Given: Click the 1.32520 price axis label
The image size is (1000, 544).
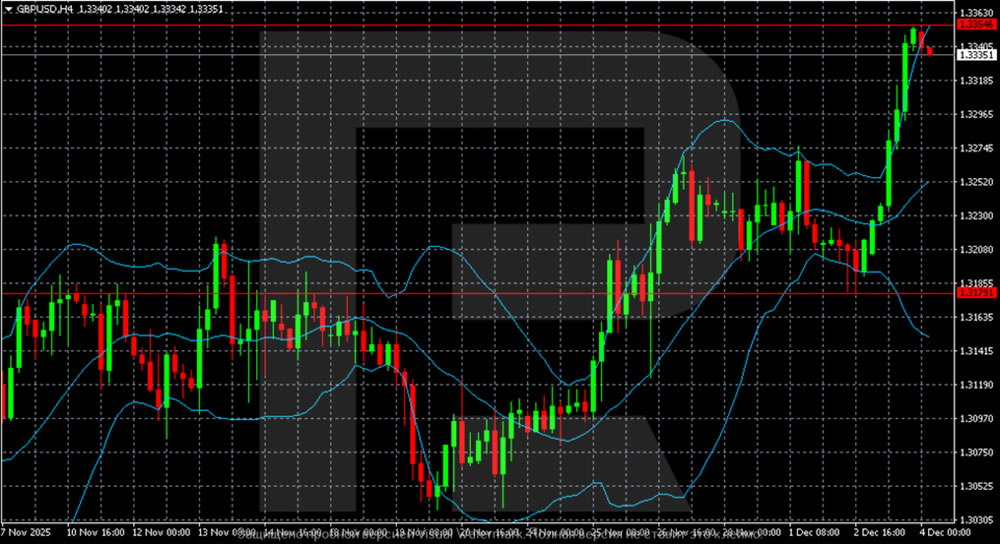Looking at the screenshot, I should click(x=976, y=182).
